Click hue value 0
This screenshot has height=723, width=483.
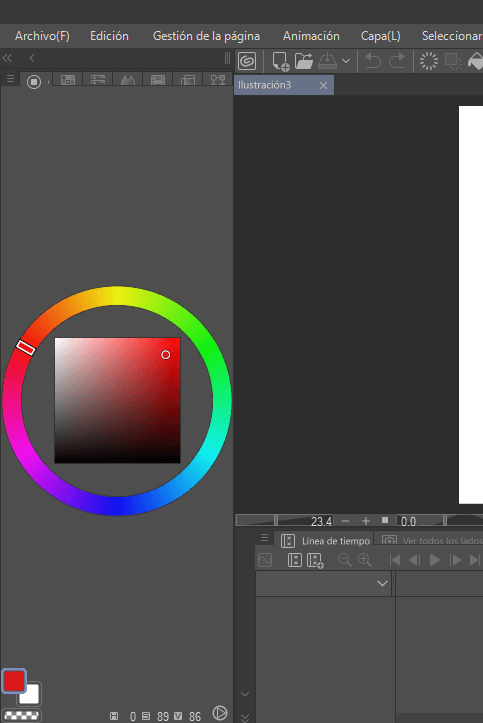click(133, 717)
